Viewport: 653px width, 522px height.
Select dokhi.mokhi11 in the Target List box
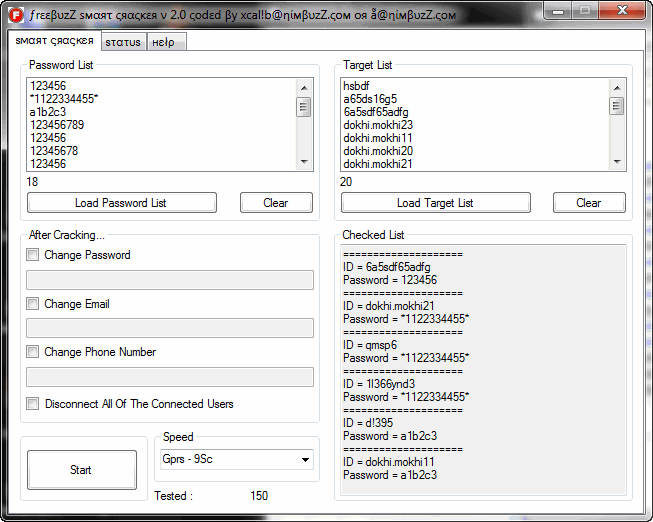378,138
